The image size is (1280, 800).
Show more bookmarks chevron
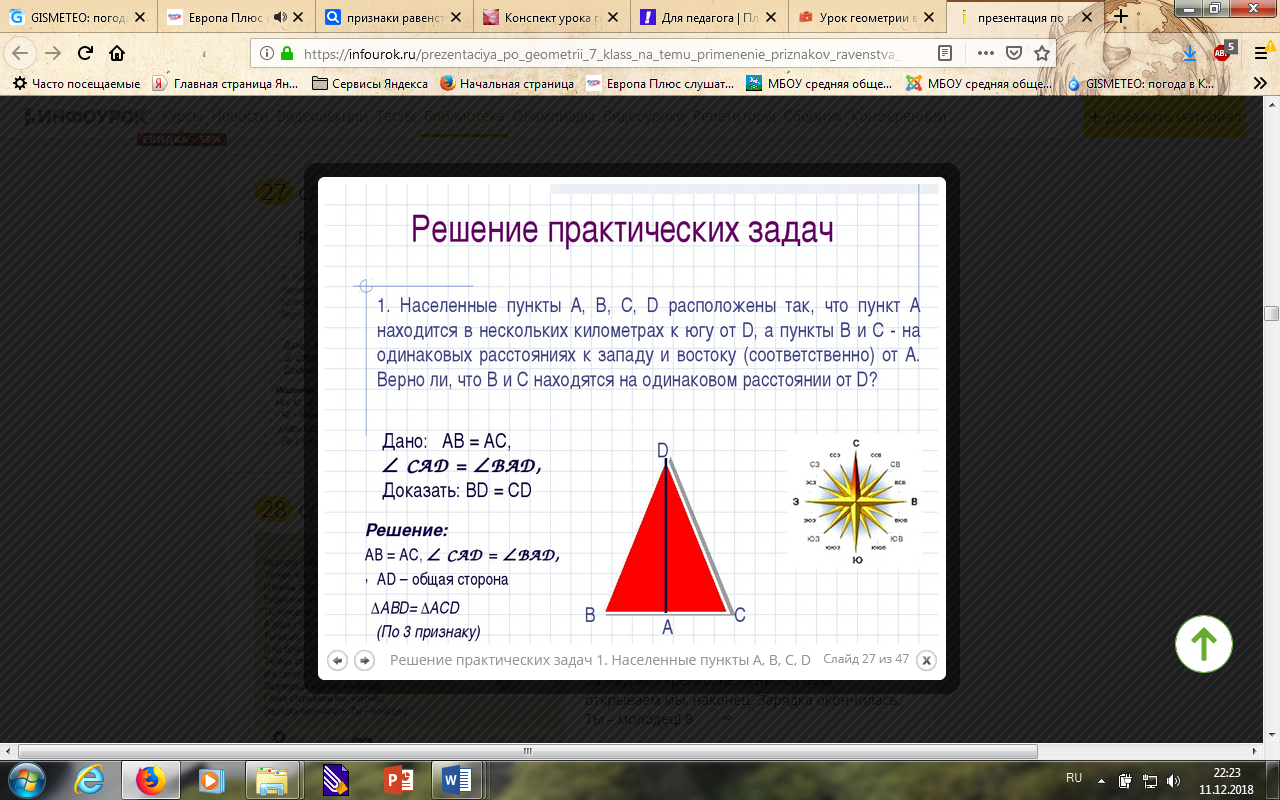click(x=1260, y=84)
